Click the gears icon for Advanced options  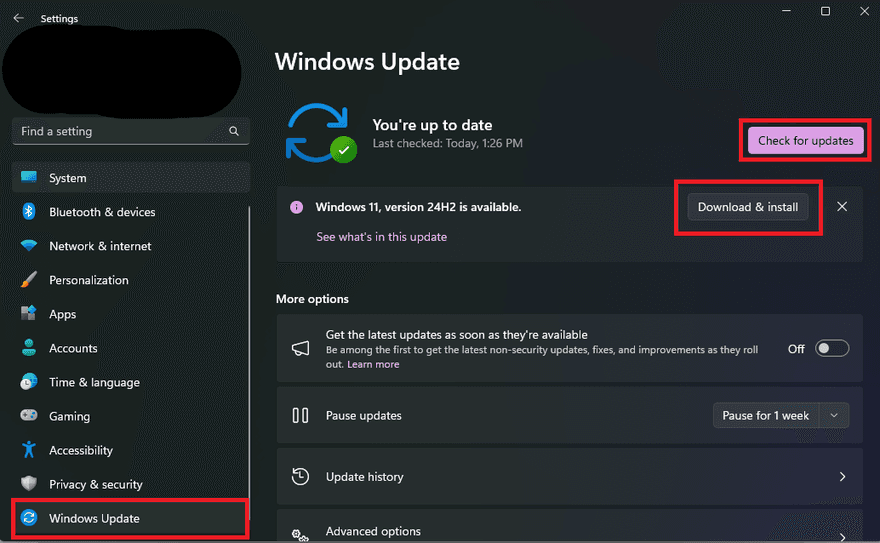pos(300,535)
